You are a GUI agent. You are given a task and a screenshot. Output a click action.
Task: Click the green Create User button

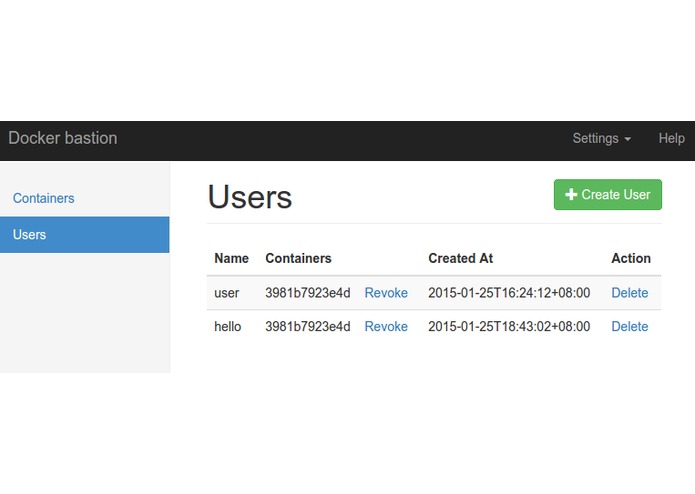[x=608, y=194]
